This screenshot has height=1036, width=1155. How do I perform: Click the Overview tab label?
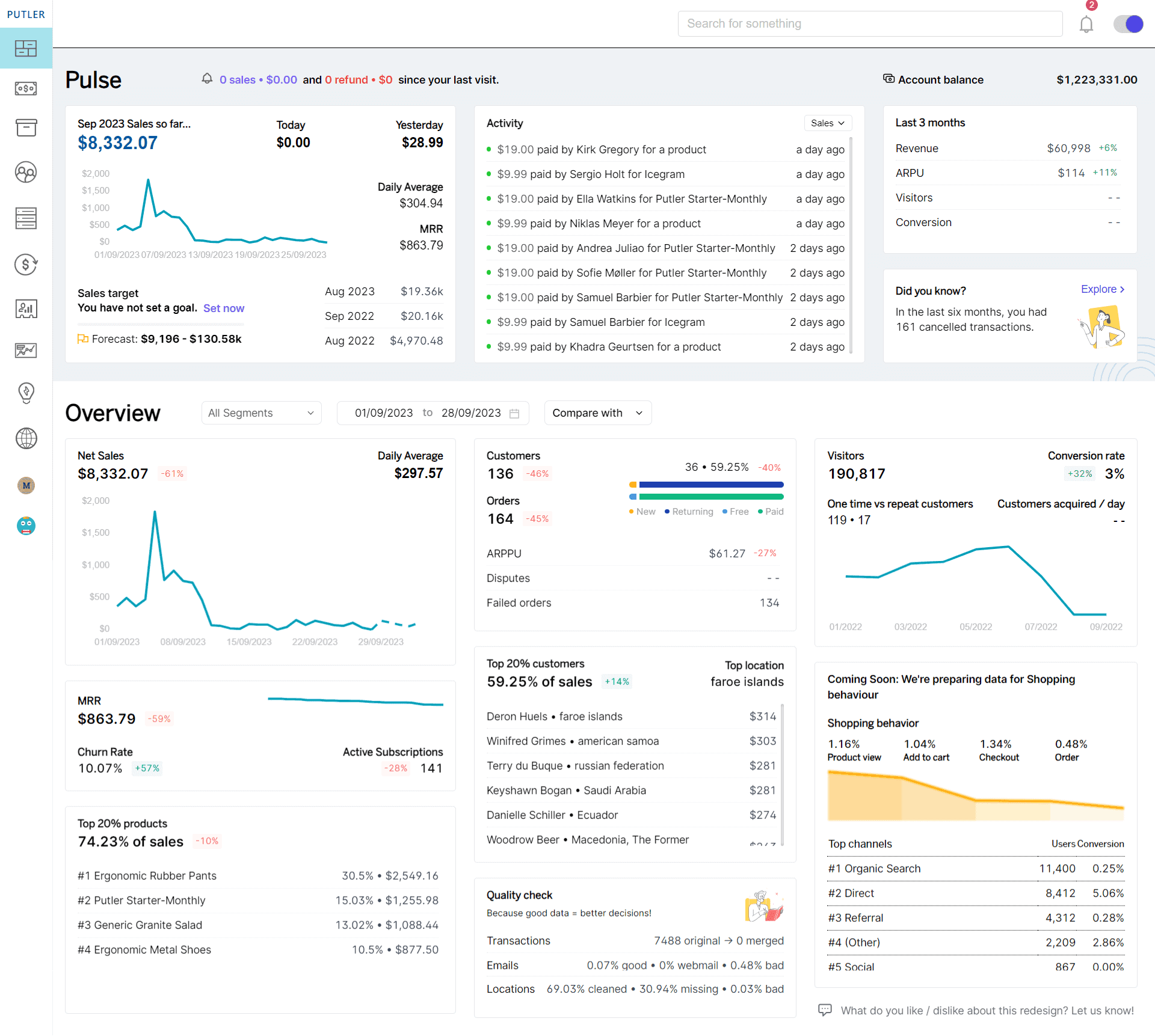[x=114, y=411]
